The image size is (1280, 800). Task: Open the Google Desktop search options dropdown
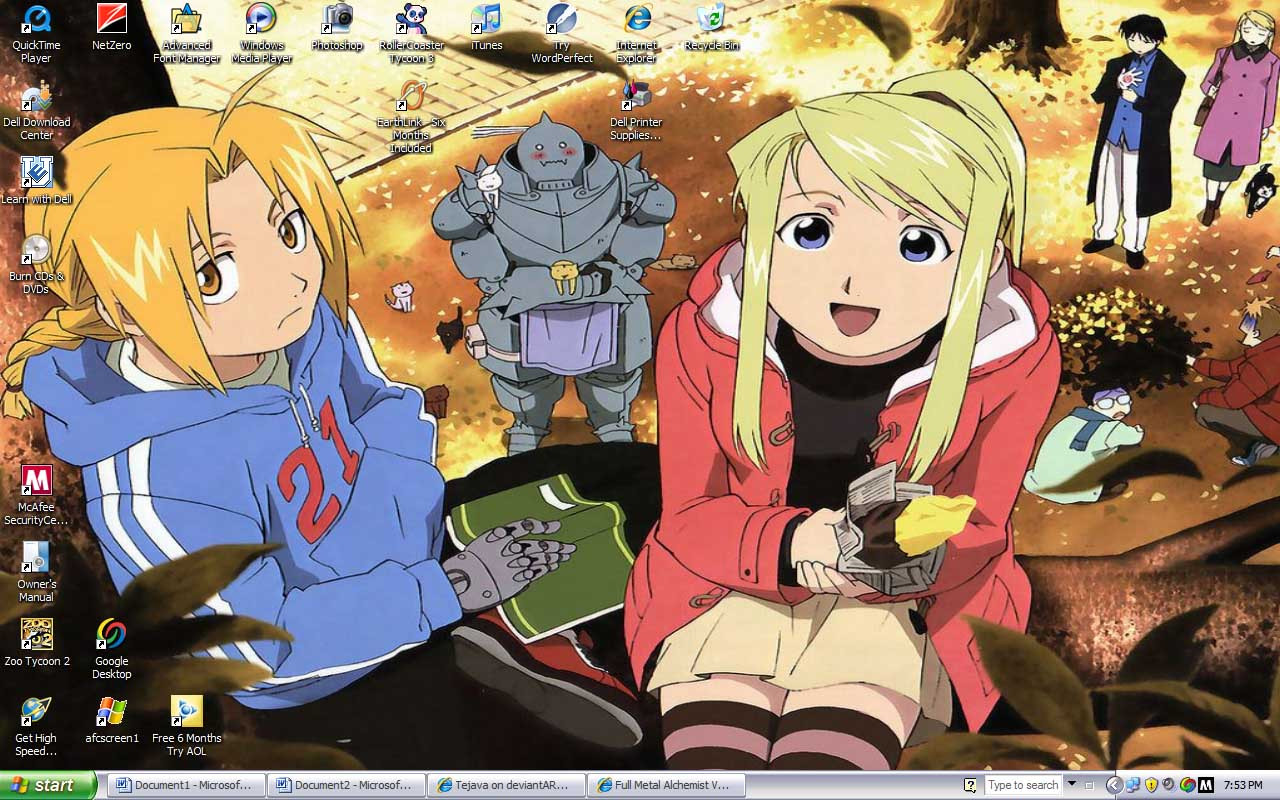(x=1072, y=784)
